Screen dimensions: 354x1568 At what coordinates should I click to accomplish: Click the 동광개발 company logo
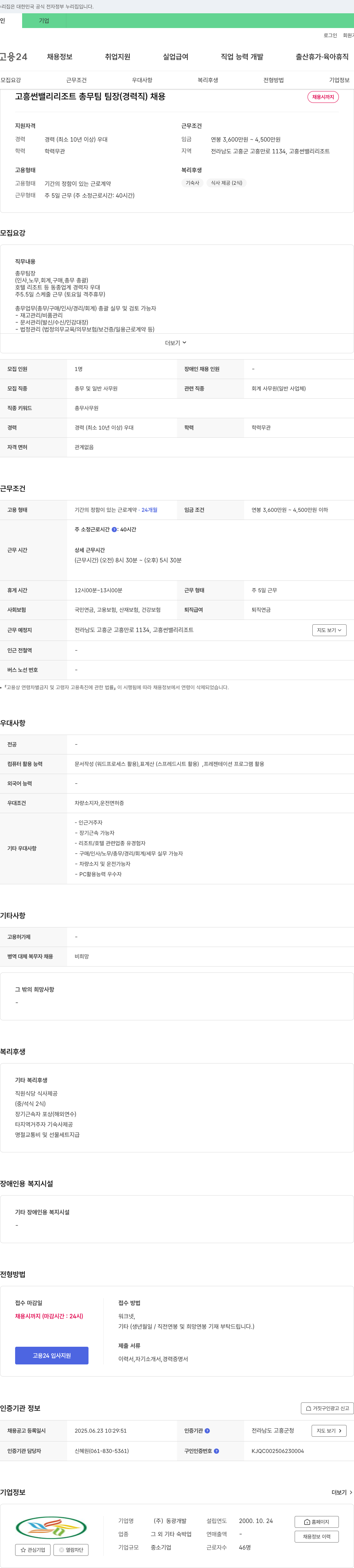[51, 1527]
